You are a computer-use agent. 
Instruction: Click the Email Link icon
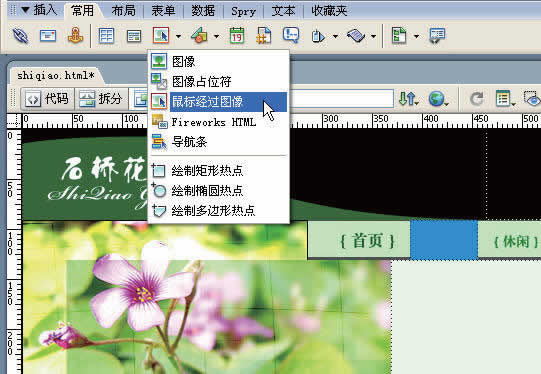tap(48, 36)
